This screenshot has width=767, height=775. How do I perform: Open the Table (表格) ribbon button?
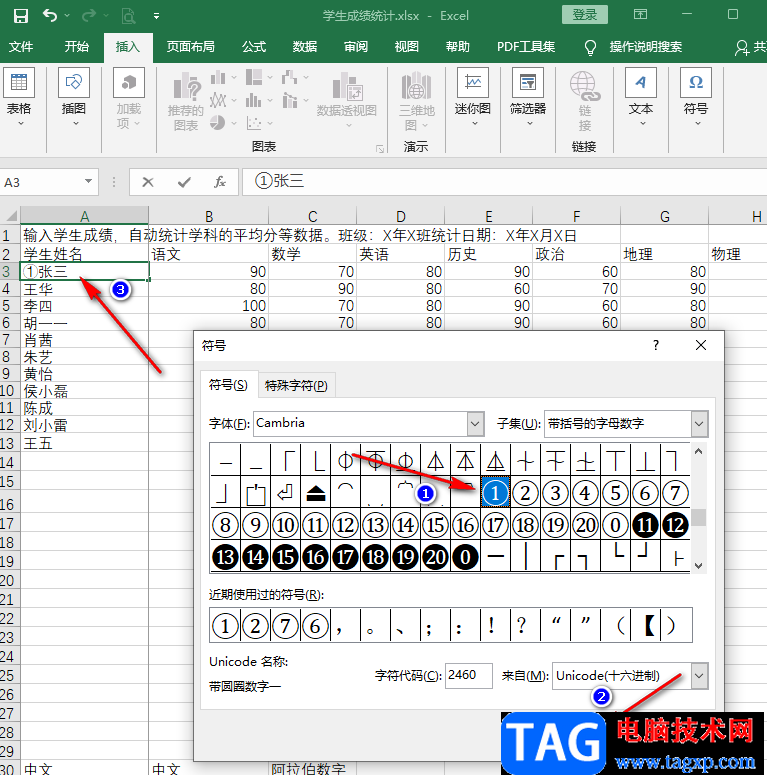tap(19, 97)
